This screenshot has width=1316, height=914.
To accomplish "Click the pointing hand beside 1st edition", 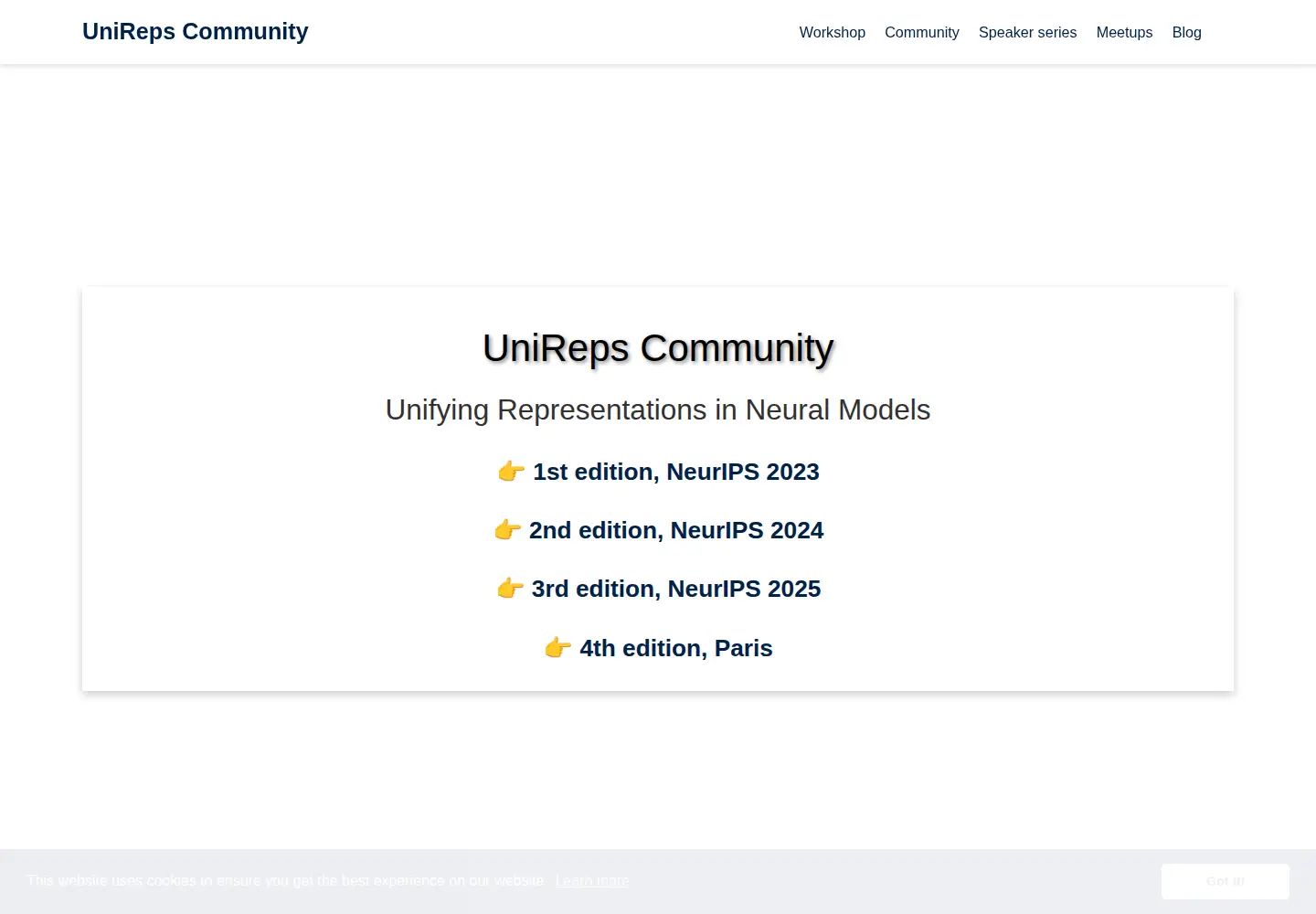I will (x=511, y=472).
